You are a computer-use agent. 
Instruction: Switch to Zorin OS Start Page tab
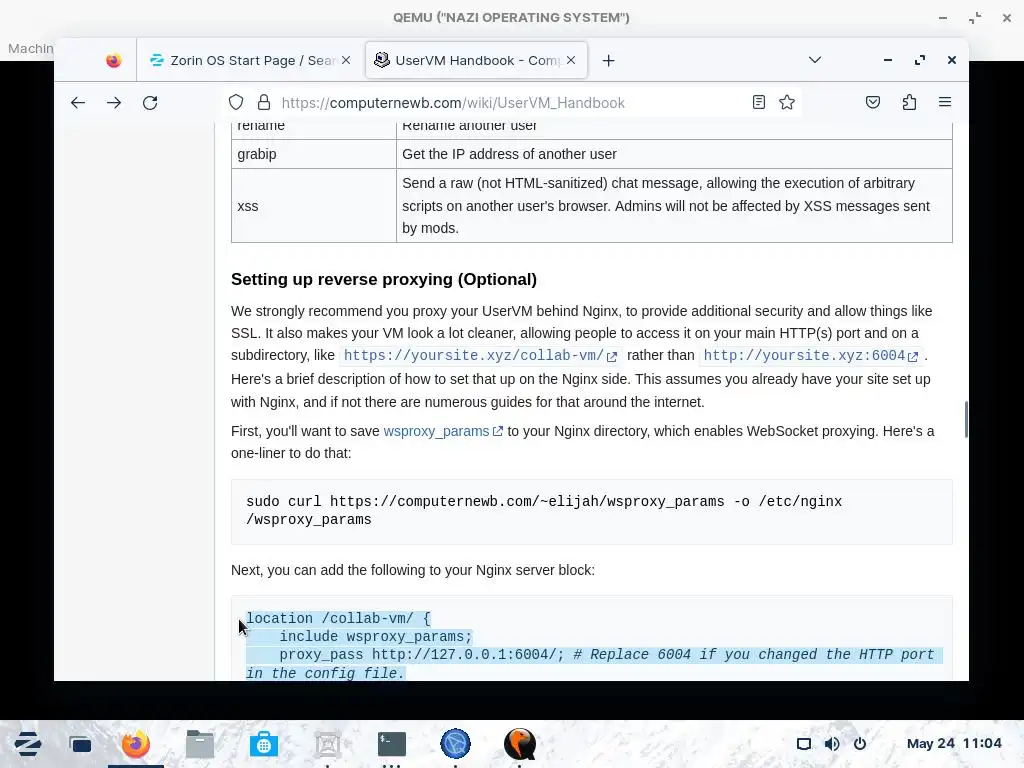click(x=250, y=60)
